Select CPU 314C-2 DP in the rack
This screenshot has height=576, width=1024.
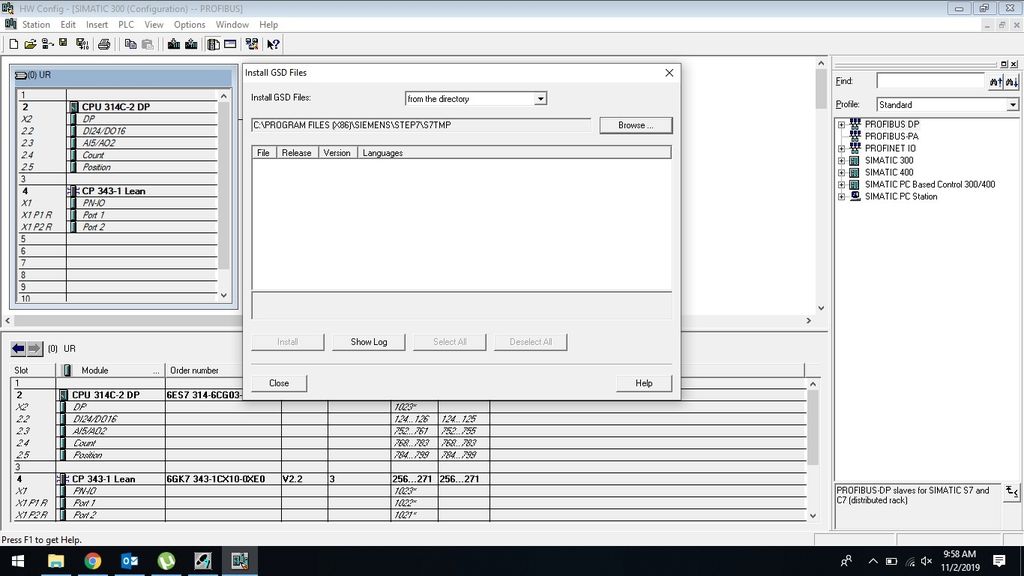coord(116,106)
